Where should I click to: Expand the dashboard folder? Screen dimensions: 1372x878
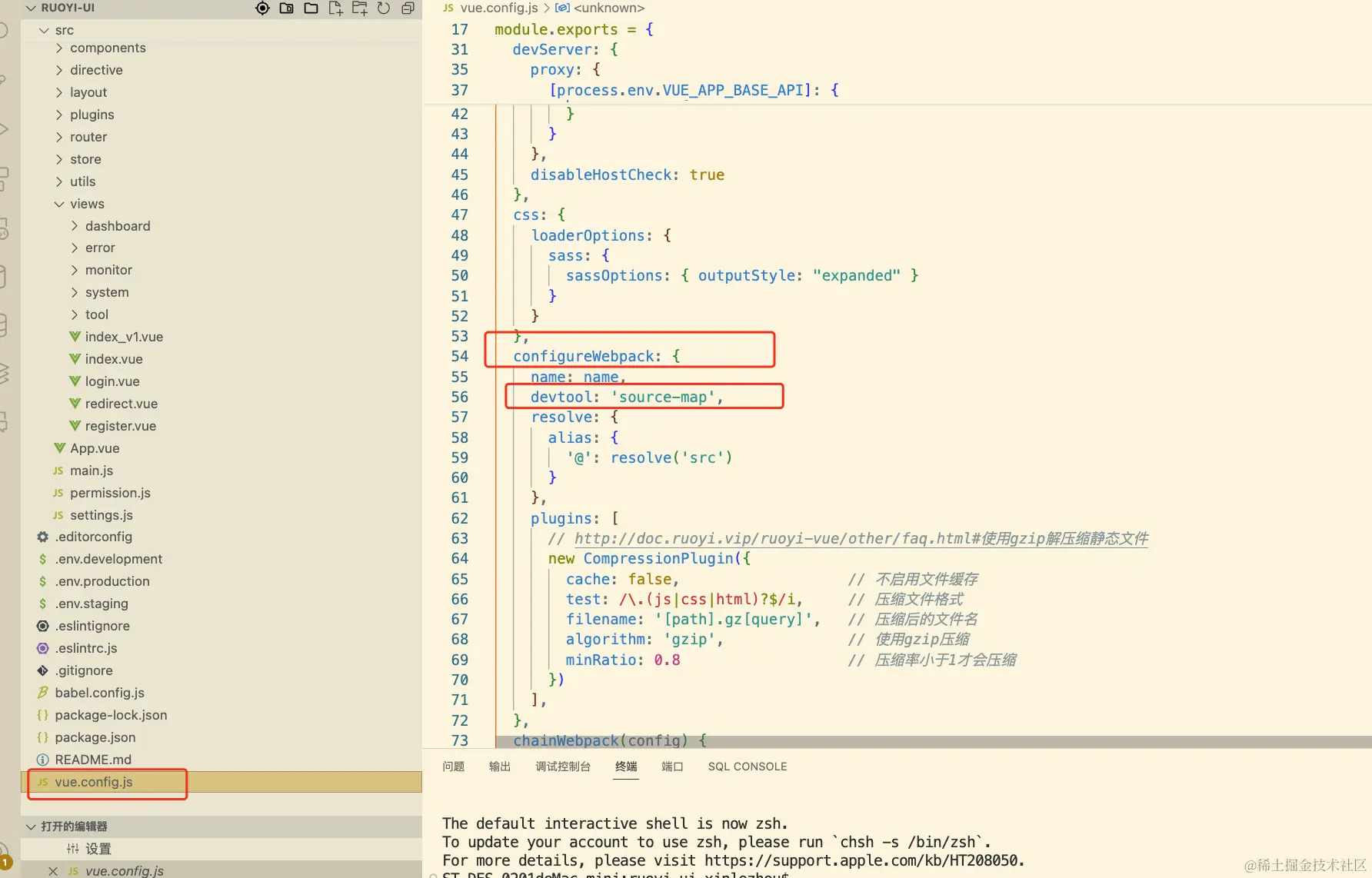click(75, 226)
